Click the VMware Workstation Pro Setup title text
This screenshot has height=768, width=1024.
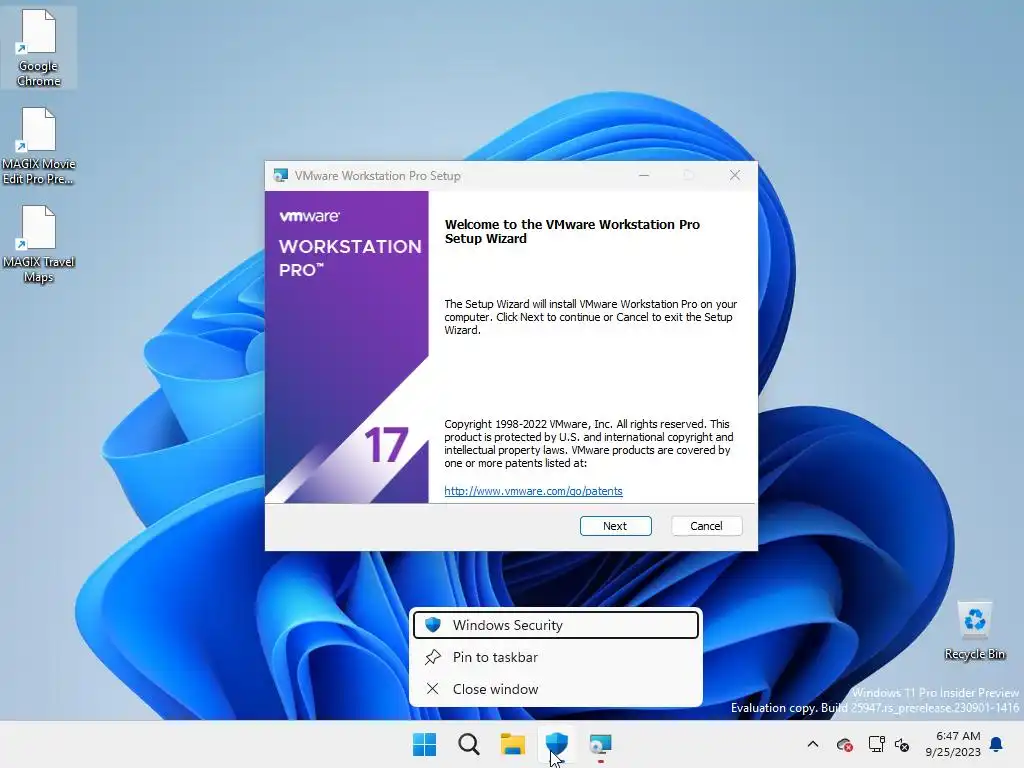pyautogui.click(x=377, y=176)
